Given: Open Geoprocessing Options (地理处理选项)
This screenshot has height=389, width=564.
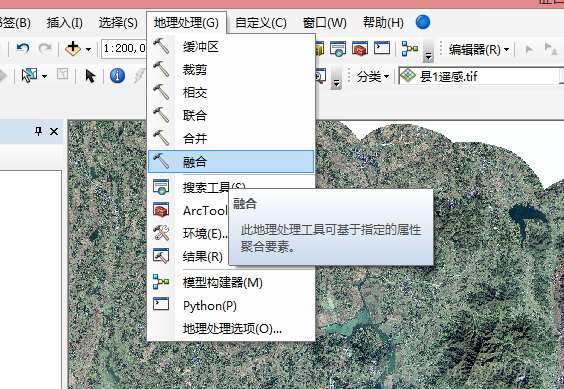Looking at the screenshot, I should [231, 329].
